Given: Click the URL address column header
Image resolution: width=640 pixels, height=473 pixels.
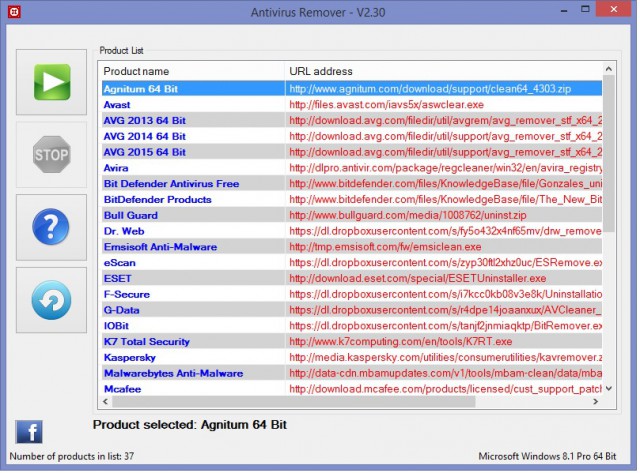Looking at the screenshot, I should pos(444,71).
